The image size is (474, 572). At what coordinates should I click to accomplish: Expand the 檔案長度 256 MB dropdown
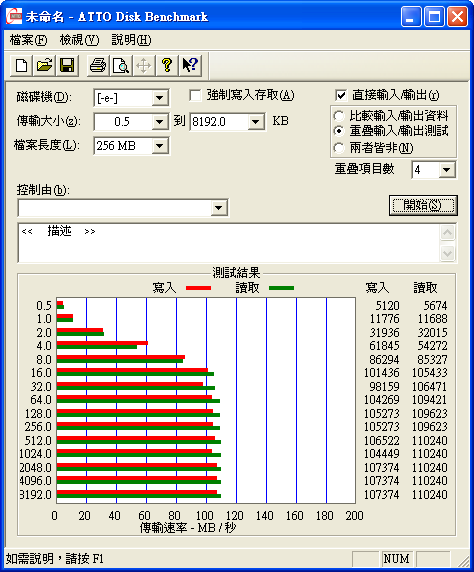click(159, 146)
